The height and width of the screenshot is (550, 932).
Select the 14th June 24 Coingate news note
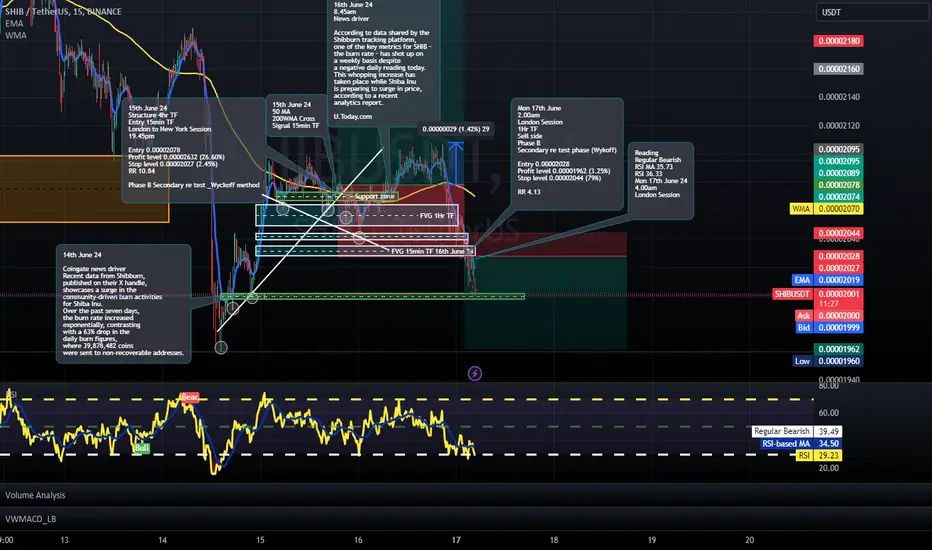tap(124, 304)
